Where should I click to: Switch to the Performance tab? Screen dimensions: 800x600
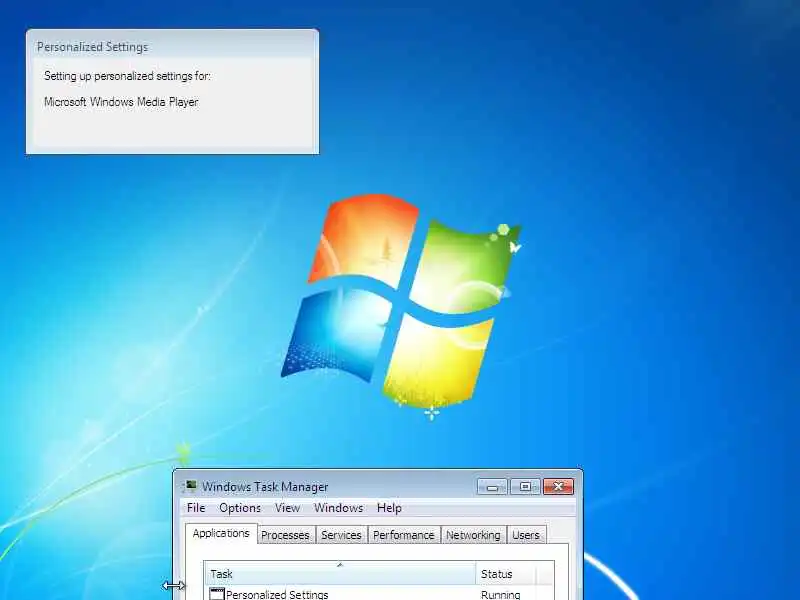(x=404, y=535)
